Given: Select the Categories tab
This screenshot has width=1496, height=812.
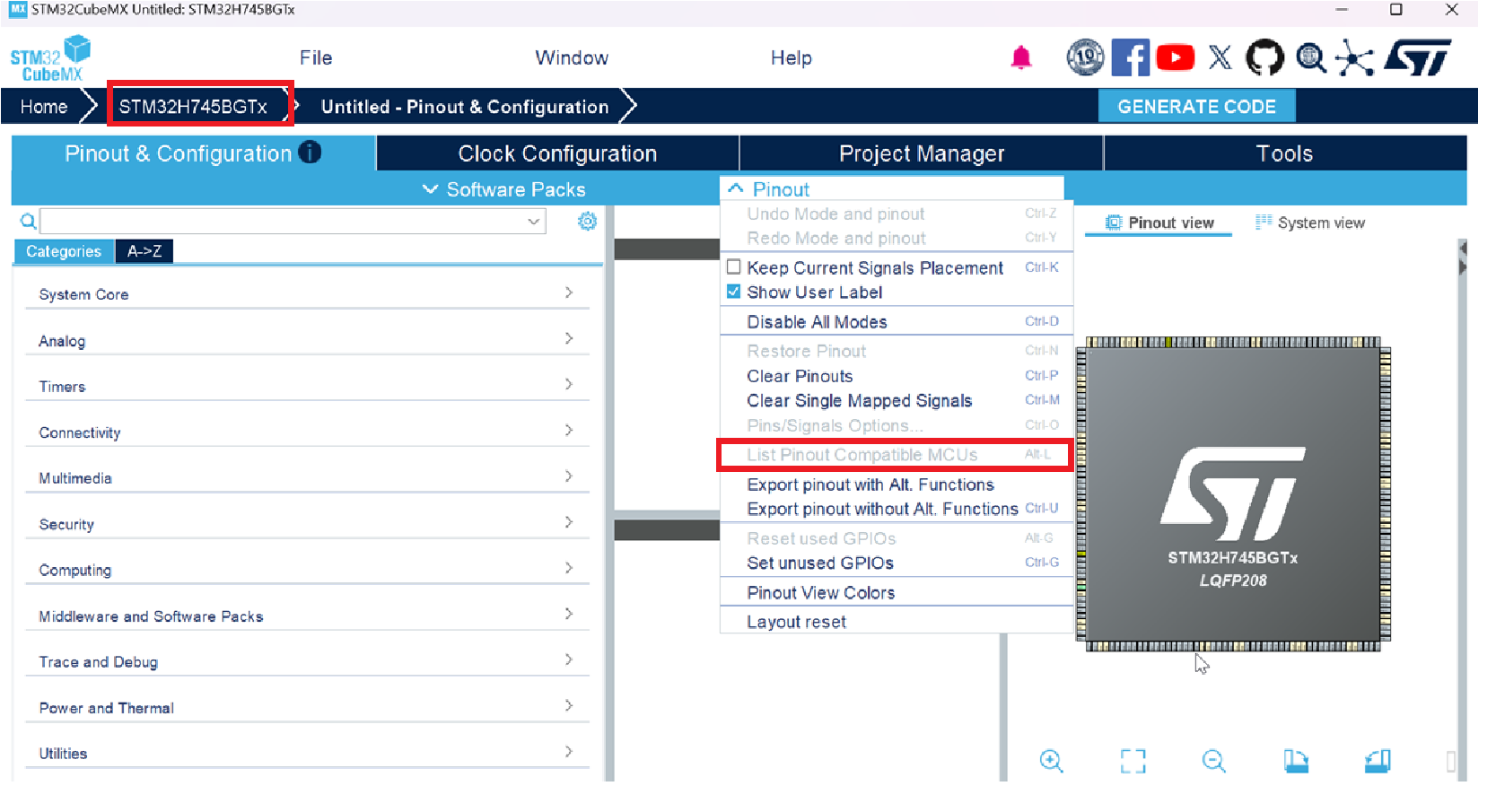Looking at the screenshot, I should [64, 251].
